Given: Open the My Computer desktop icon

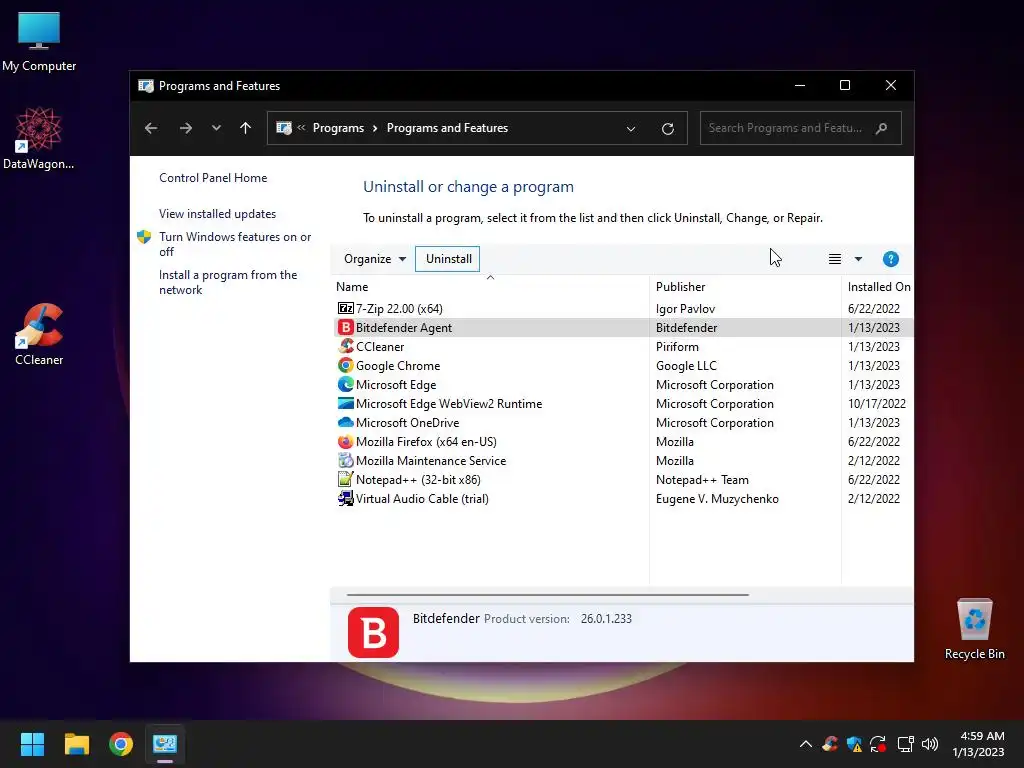Looking at the screenshot, I should [39, 42].
